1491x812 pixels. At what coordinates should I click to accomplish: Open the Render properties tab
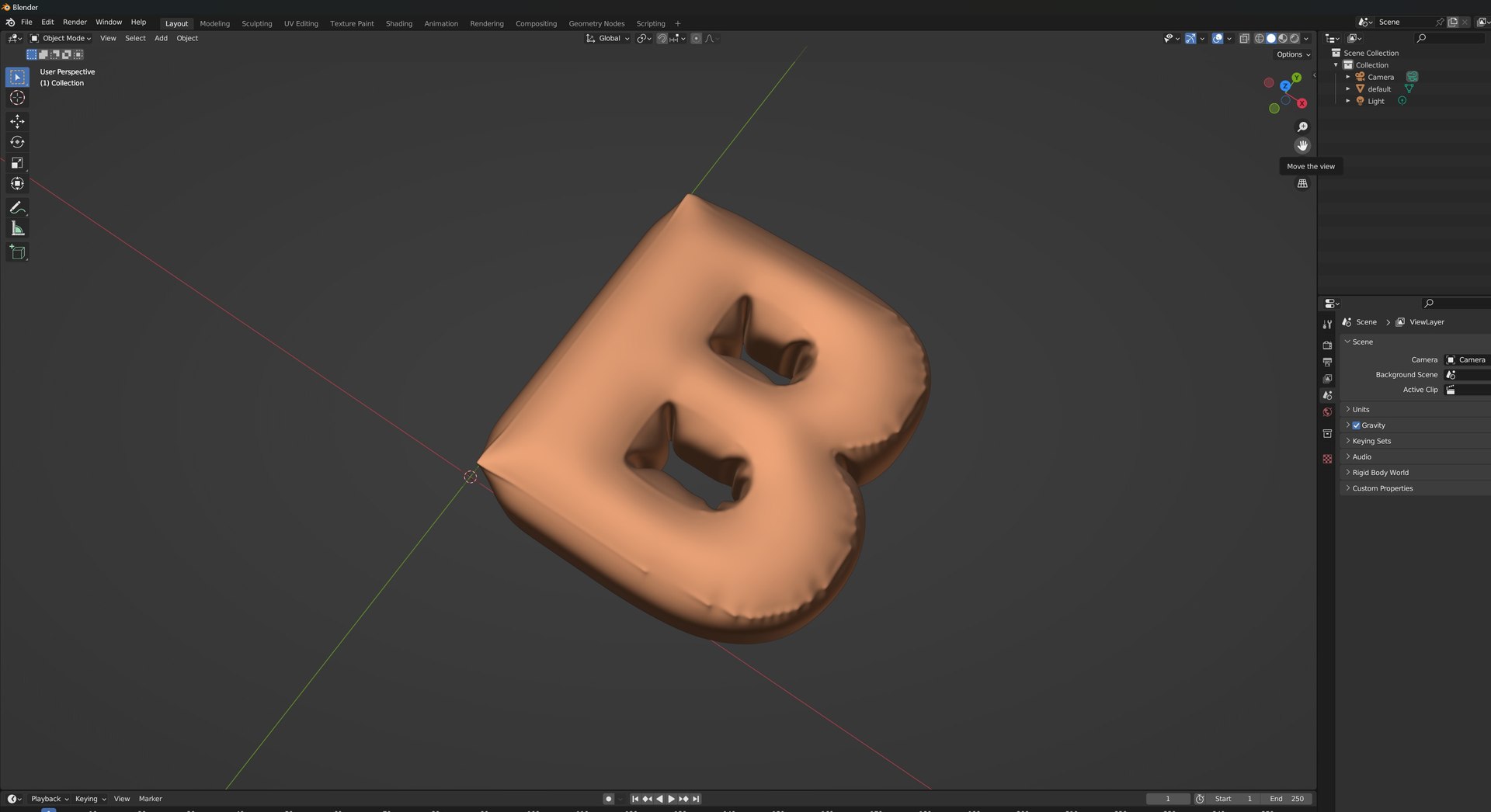pyautogui.click(x=1327, y=345)
